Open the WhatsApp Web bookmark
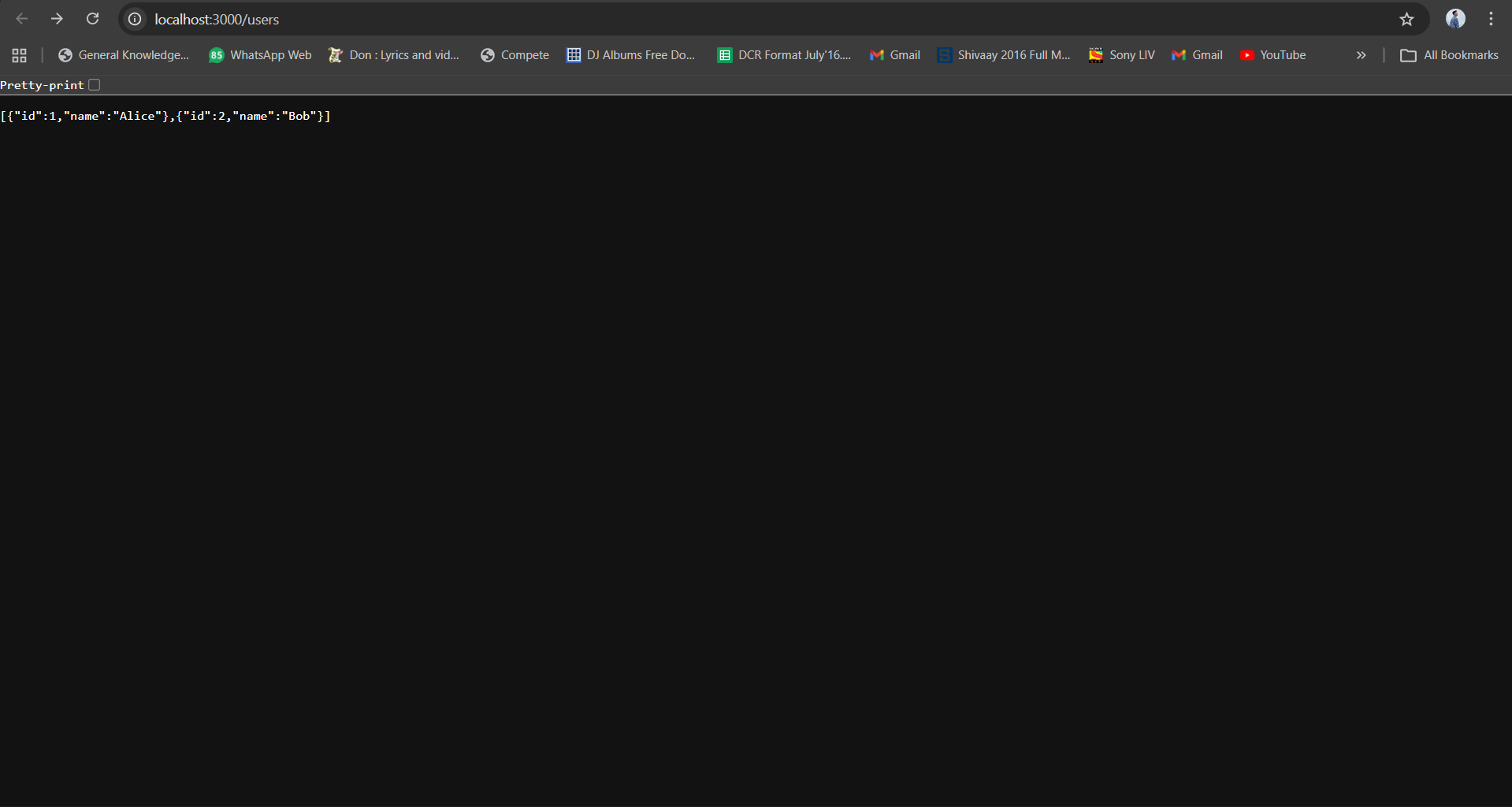The width and height of the screenshot is (1512, 807). click(260, 54)
